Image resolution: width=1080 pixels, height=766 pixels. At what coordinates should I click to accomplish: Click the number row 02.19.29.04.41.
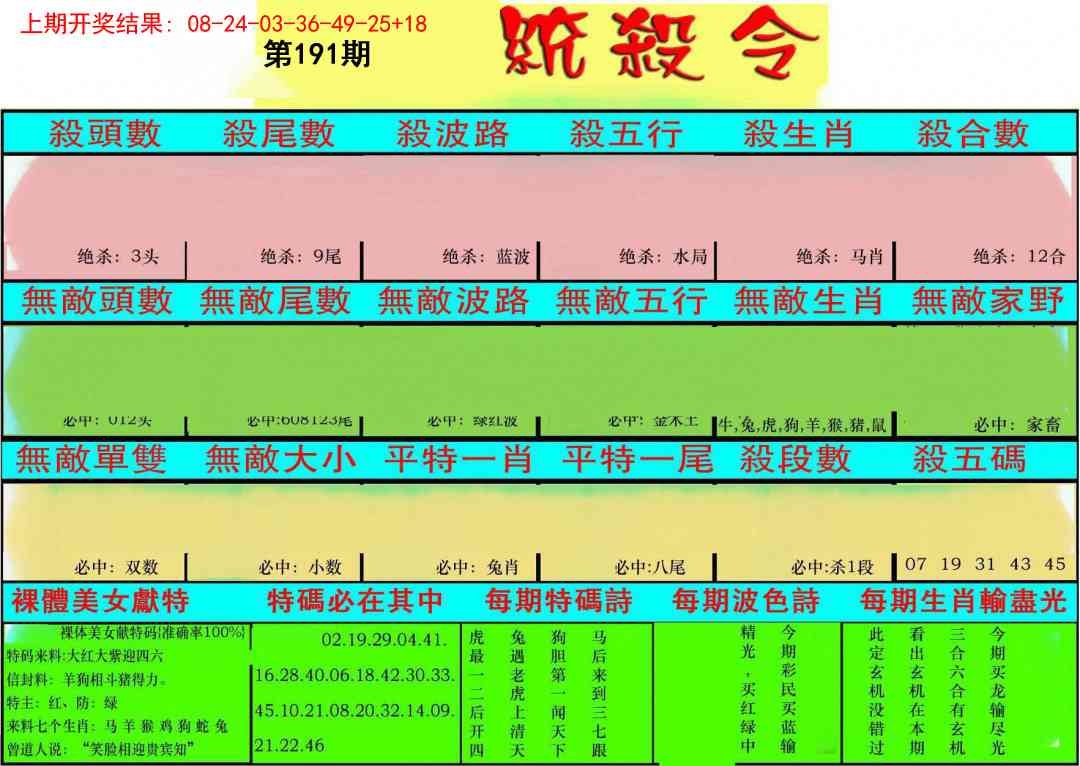pos(384,640)
